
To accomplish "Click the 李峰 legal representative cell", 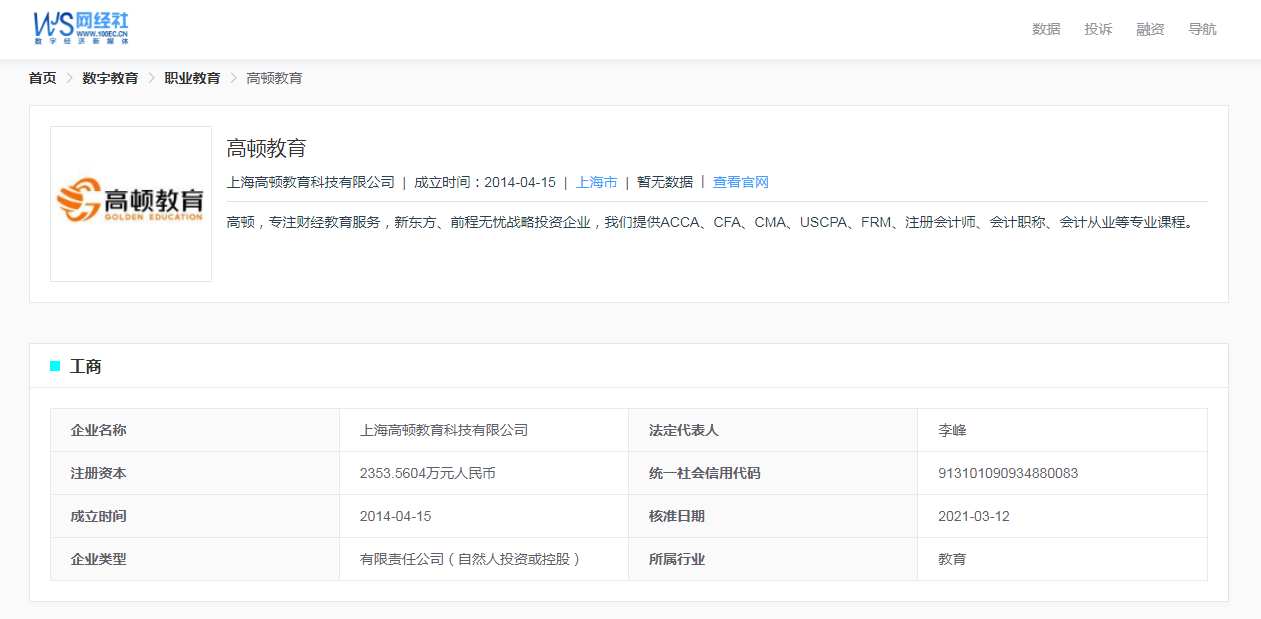I will 1062,430.
